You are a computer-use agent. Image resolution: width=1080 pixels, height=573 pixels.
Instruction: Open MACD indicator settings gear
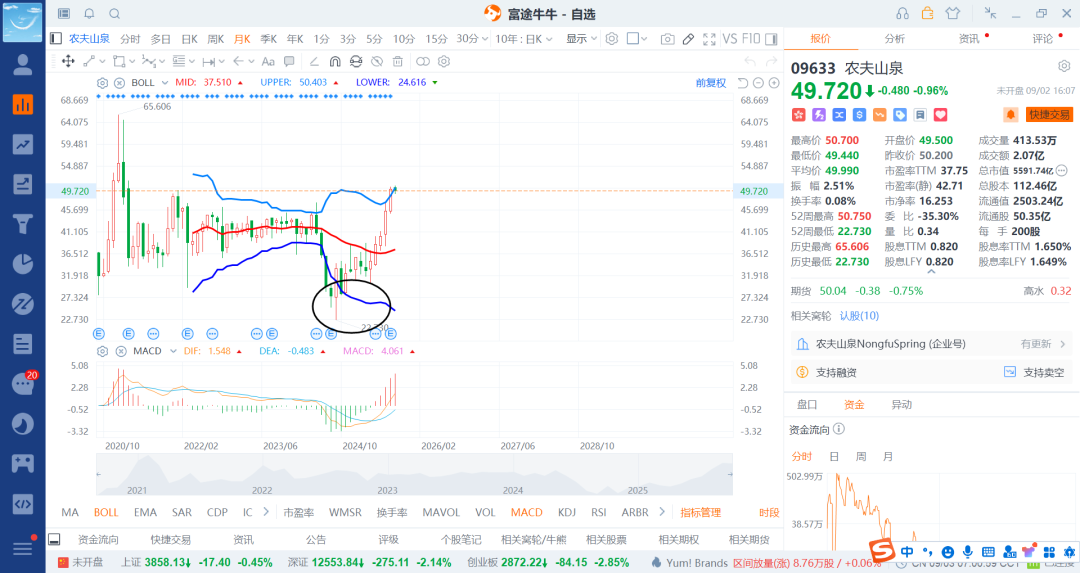tap(103, 351)
